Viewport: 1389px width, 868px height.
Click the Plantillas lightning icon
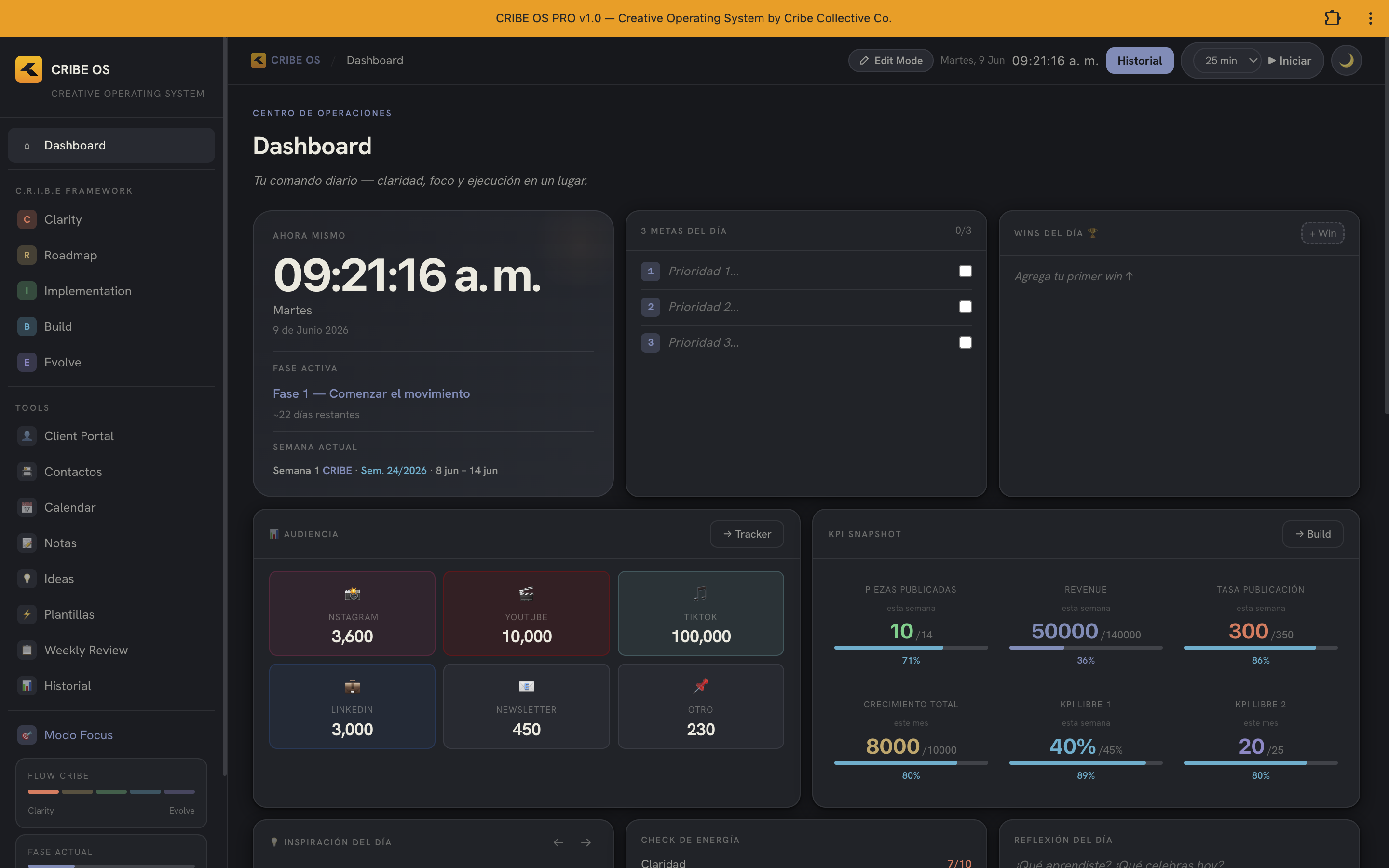pyautogui.click(x=27, y=614)
